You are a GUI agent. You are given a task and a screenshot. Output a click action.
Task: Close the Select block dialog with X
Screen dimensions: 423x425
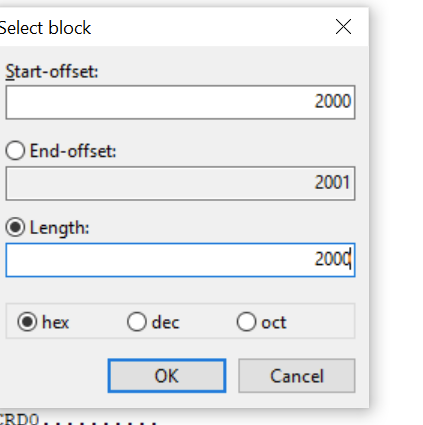point(343,27)
